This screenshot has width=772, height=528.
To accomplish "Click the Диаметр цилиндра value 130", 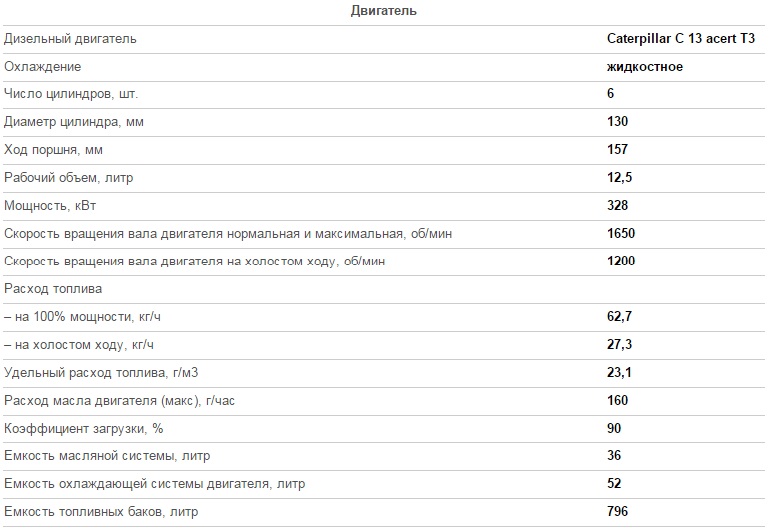I will 617,121.
